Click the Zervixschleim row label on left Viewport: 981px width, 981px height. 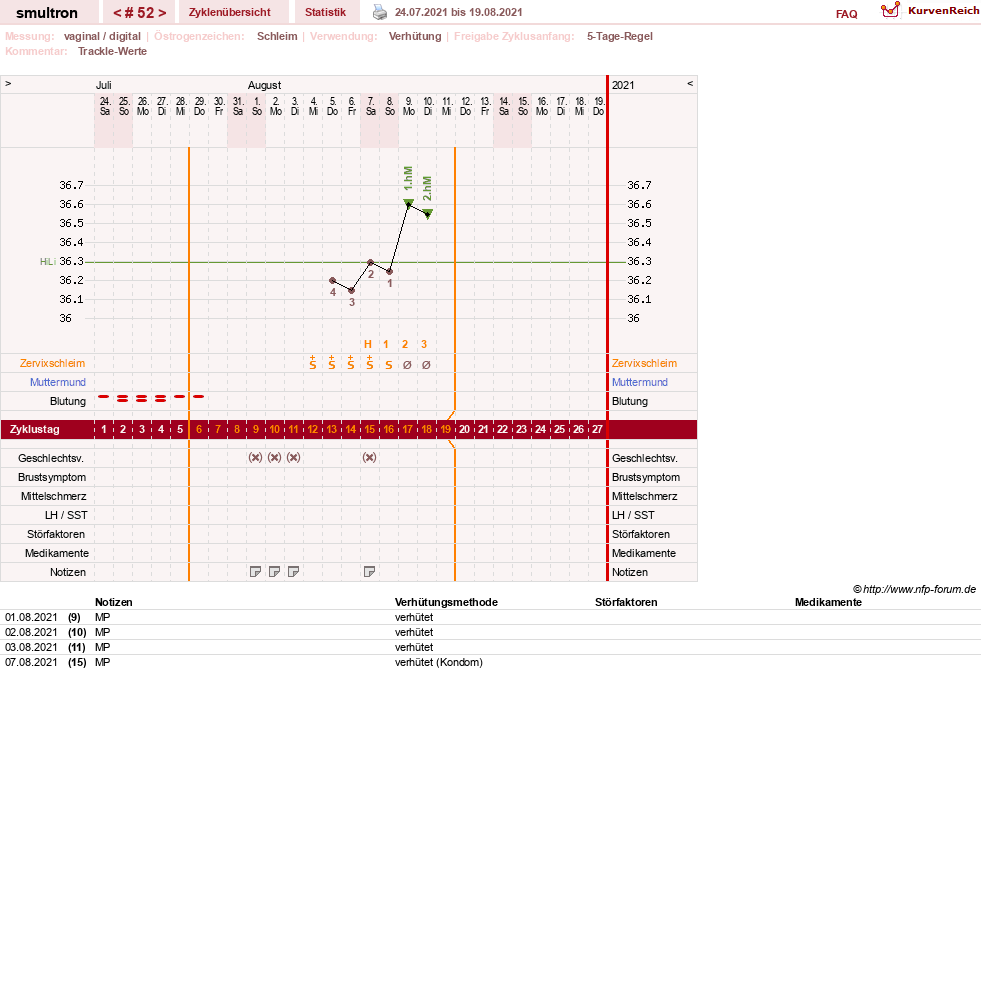point(53,363)
